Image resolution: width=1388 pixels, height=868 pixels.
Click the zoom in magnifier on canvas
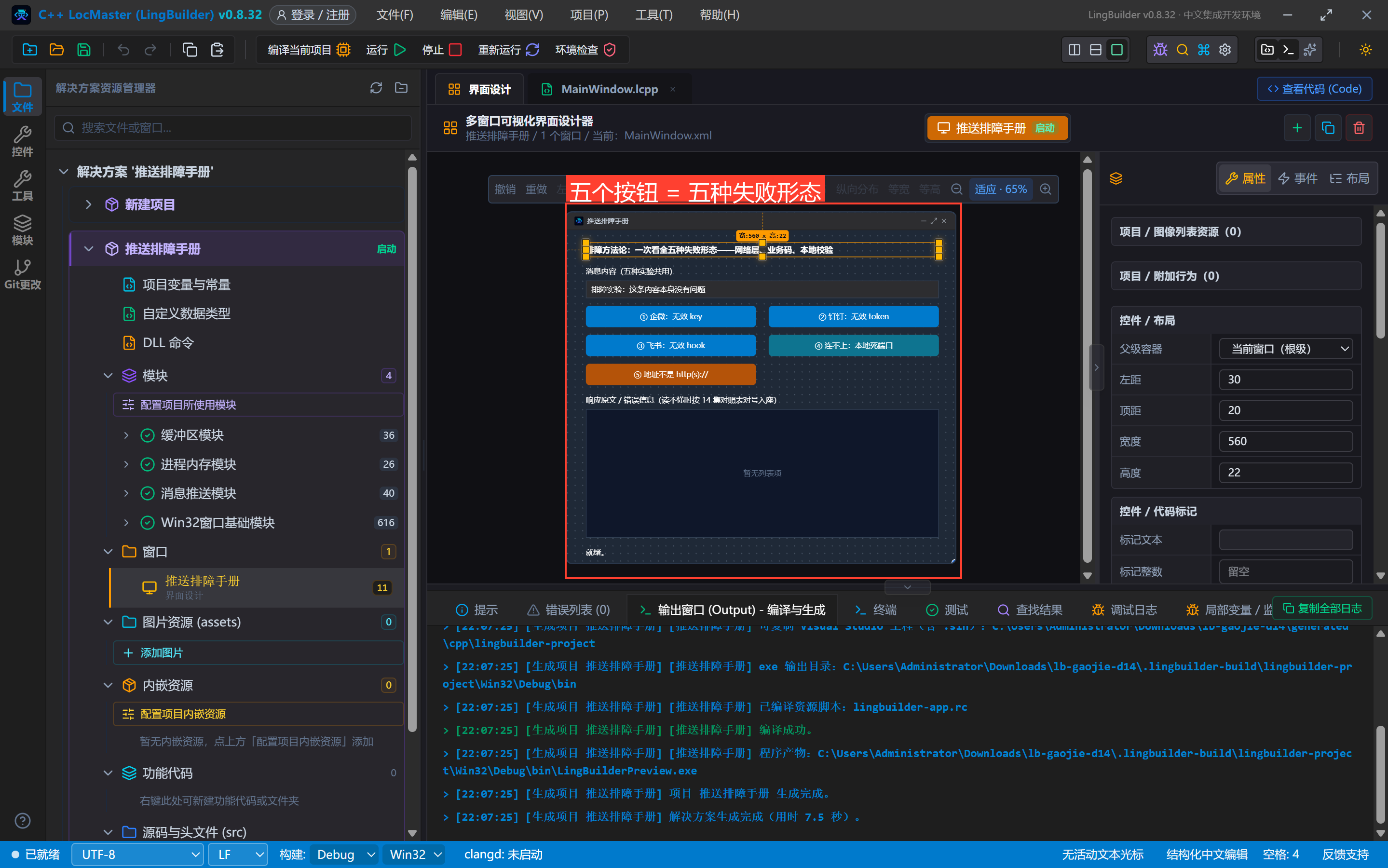click(x=1045, y=189)
